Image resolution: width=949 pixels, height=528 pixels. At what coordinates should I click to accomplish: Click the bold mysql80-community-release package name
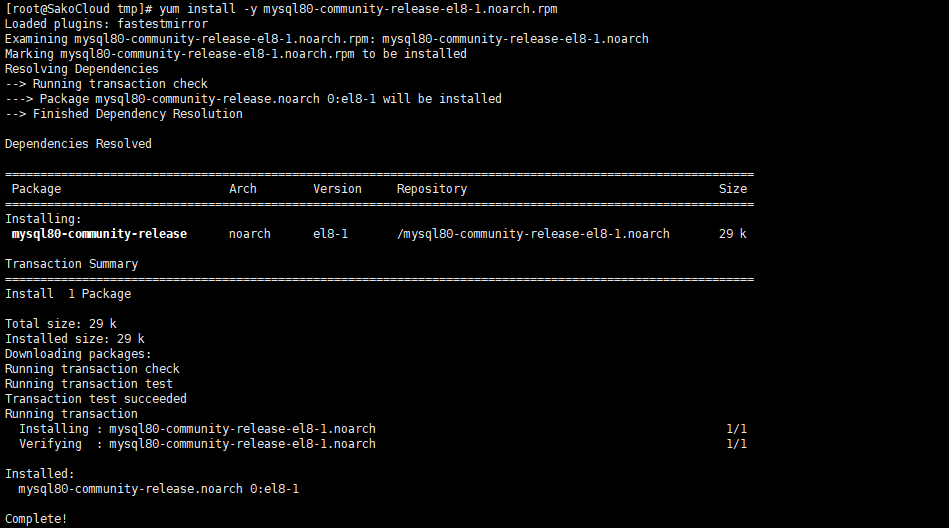(x=99, y=234)
